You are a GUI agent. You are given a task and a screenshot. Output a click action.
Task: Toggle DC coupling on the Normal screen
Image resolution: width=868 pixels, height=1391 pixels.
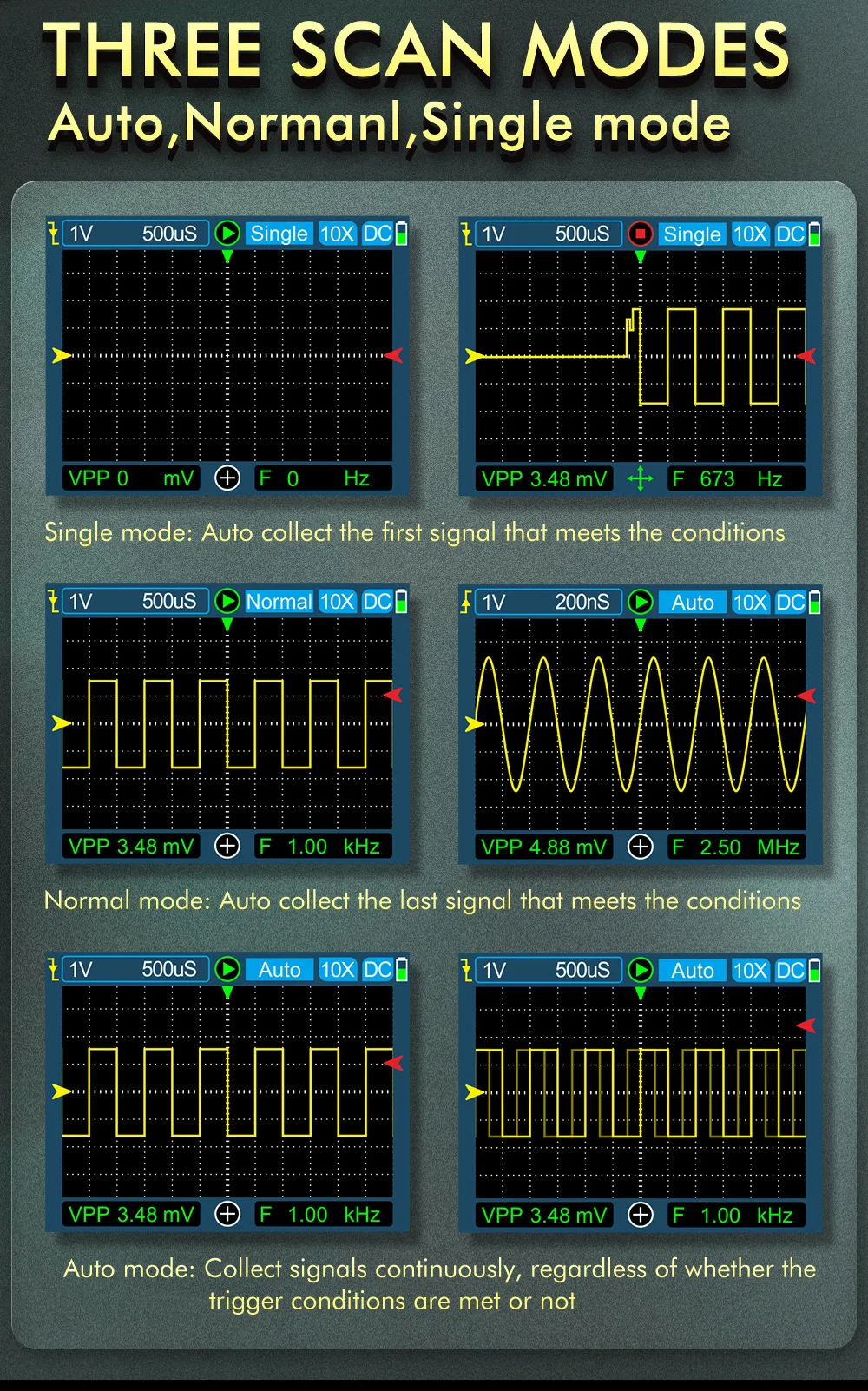coord(377,601)
